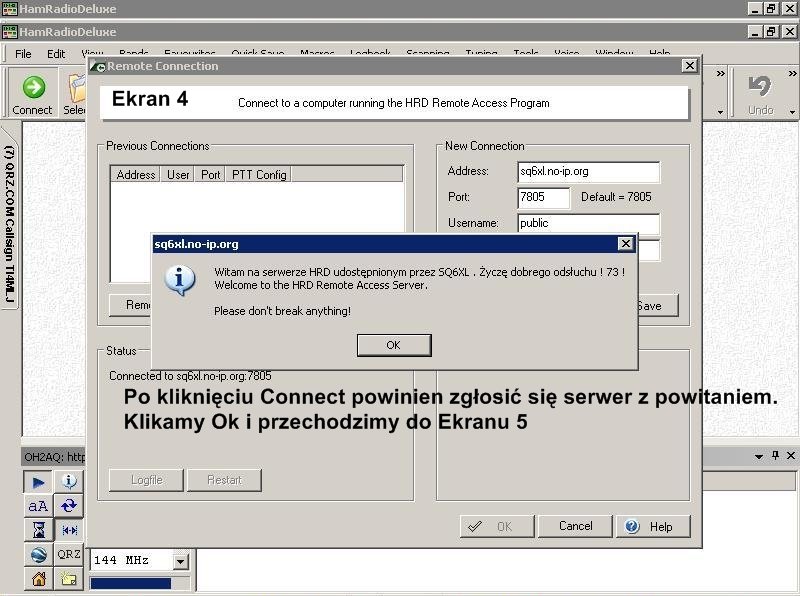Open the 144 MHz band dropdown
The image size is (800, 596).
180,561
